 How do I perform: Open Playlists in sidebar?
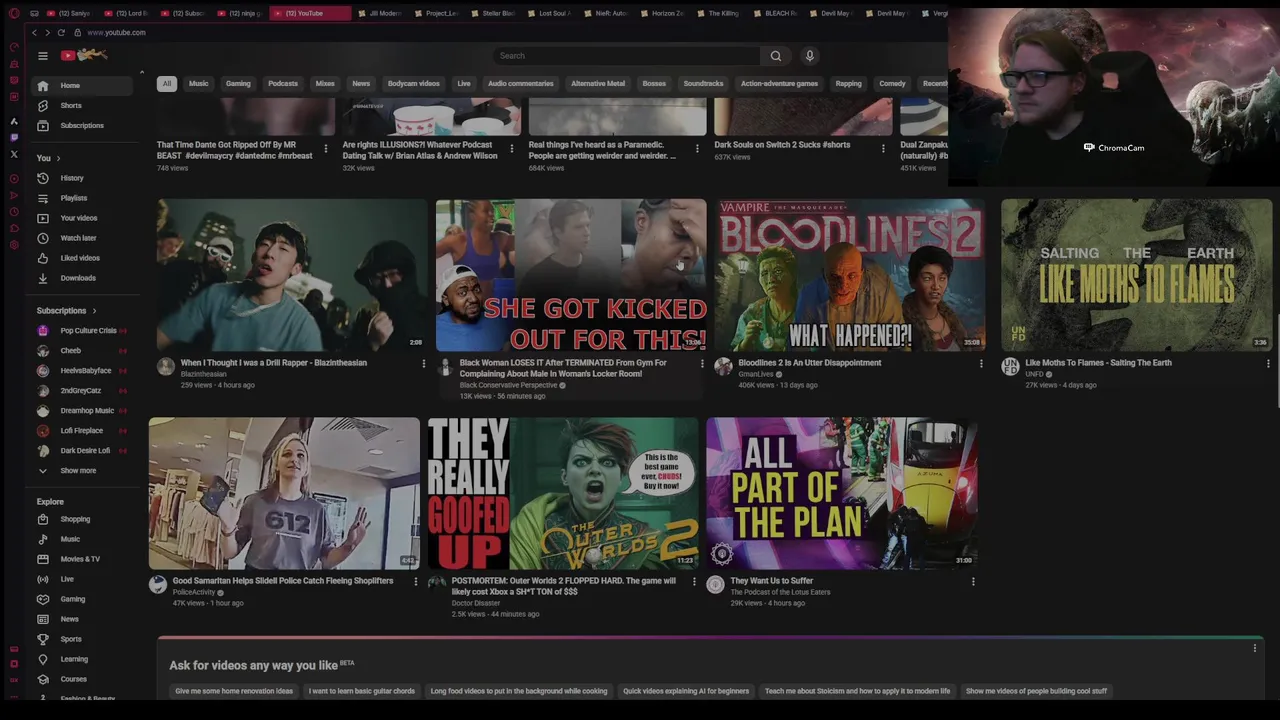(x=81, y=198)
